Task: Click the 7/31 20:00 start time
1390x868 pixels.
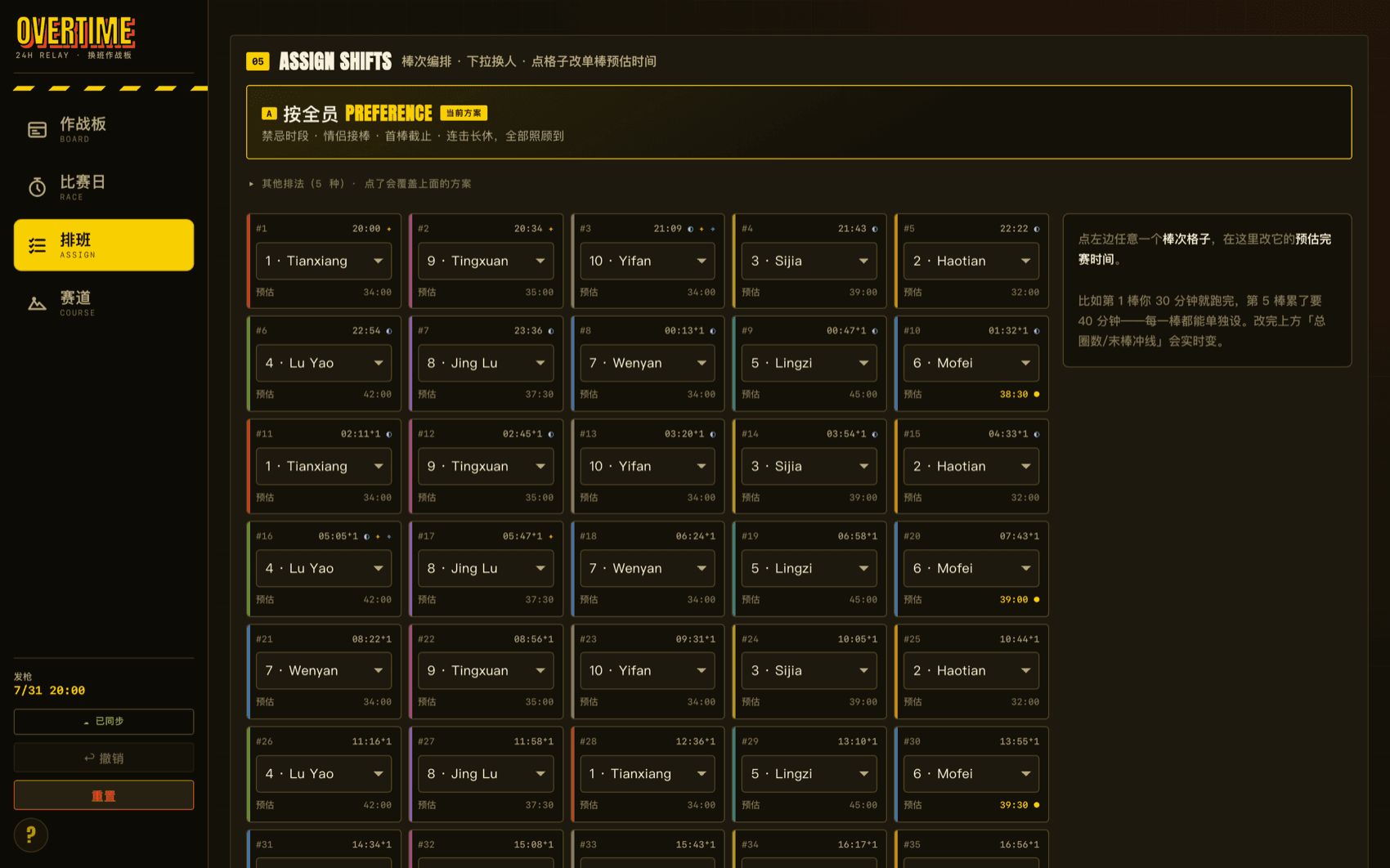Action: (x=49, y=691)
